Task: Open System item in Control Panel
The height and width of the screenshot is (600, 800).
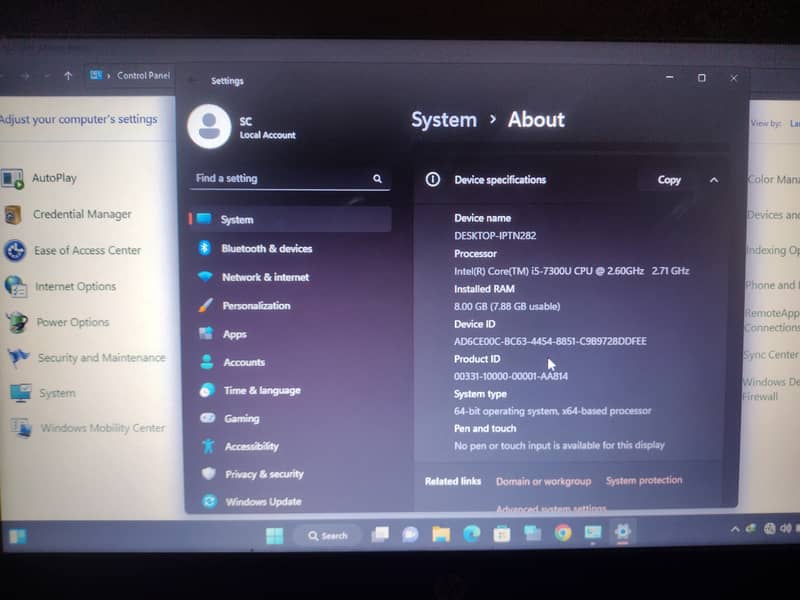Action: point(43,393)
